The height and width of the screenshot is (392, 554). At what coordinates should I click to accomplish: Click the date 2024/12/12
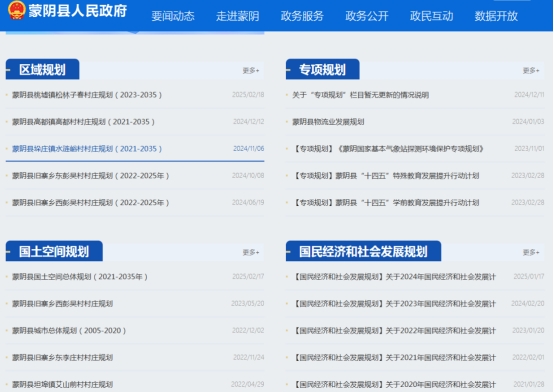click(248, 122)
